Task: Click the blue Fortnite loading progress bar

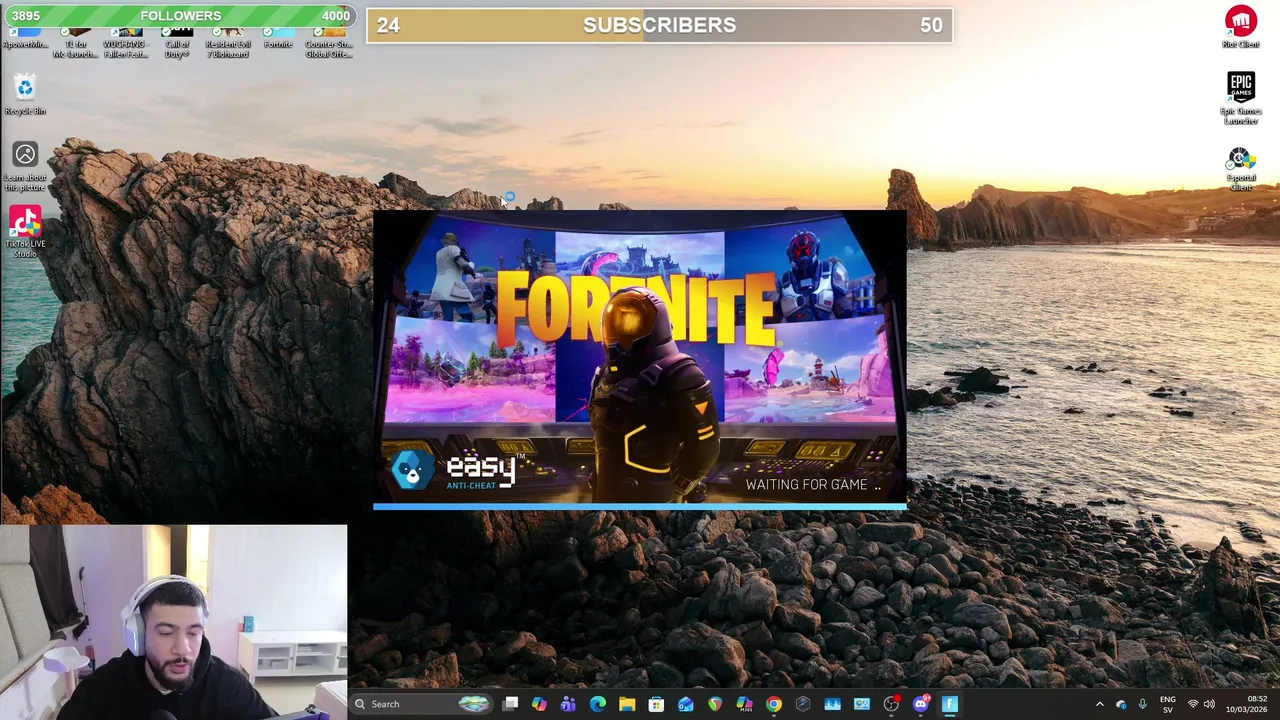Action: click(x=640, y=507)
